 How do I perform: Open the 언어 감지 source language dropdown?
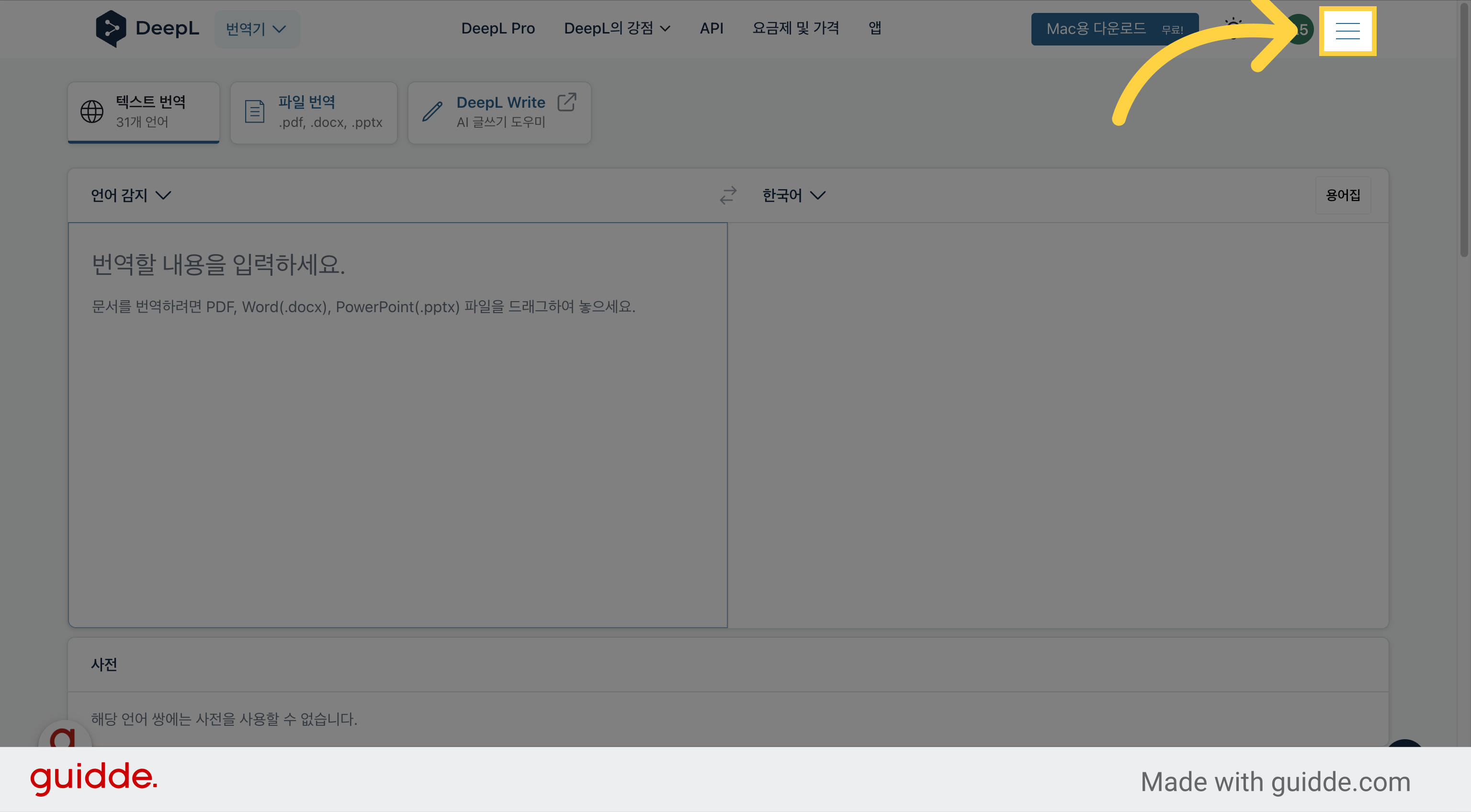pyautogui.click(x=131, y=195)
